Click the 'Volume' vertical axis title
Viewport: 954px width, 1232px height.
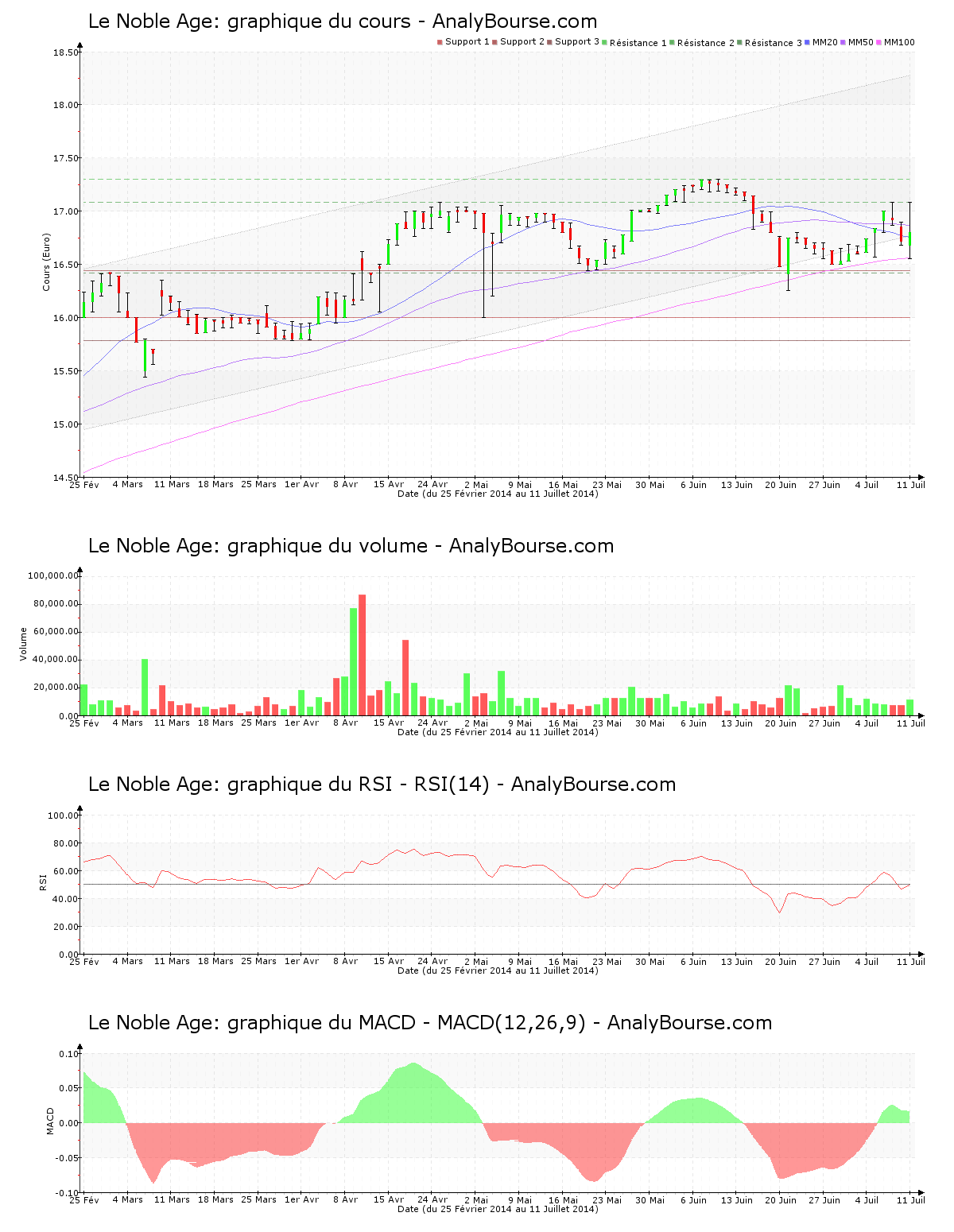pyautogui.click(x=23, y=644)
